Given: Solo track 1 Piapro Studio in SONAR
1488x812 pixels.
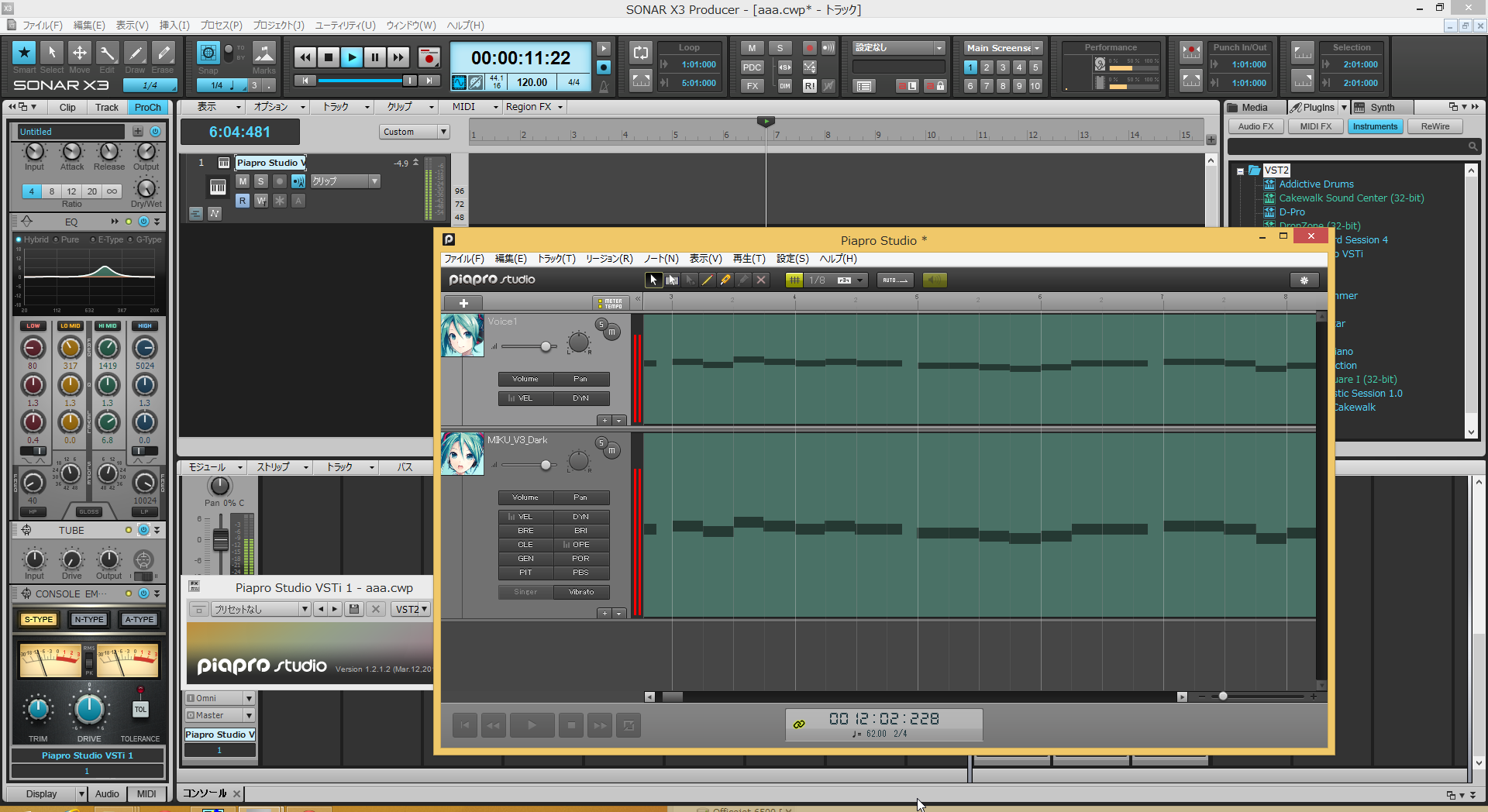Looking at the screenshot, I should [x=261, y=181].
